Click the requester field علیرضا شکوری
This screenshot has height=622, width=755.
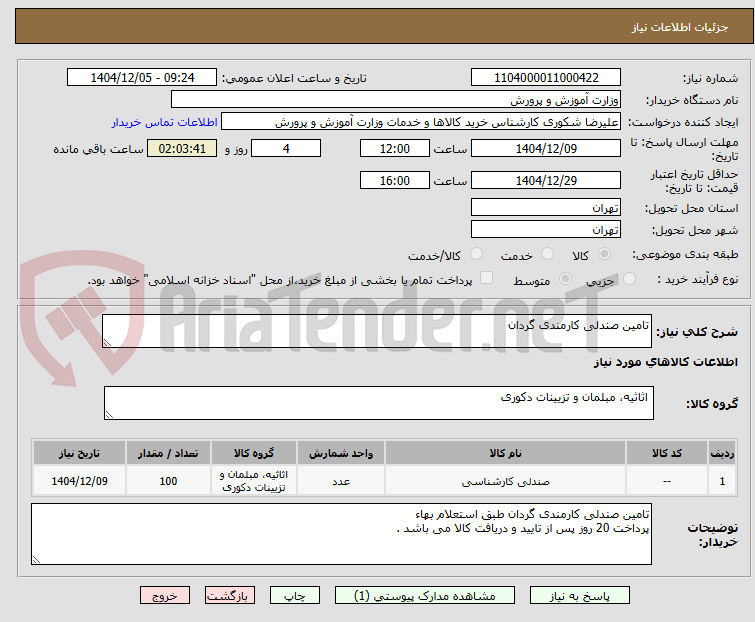421,122
